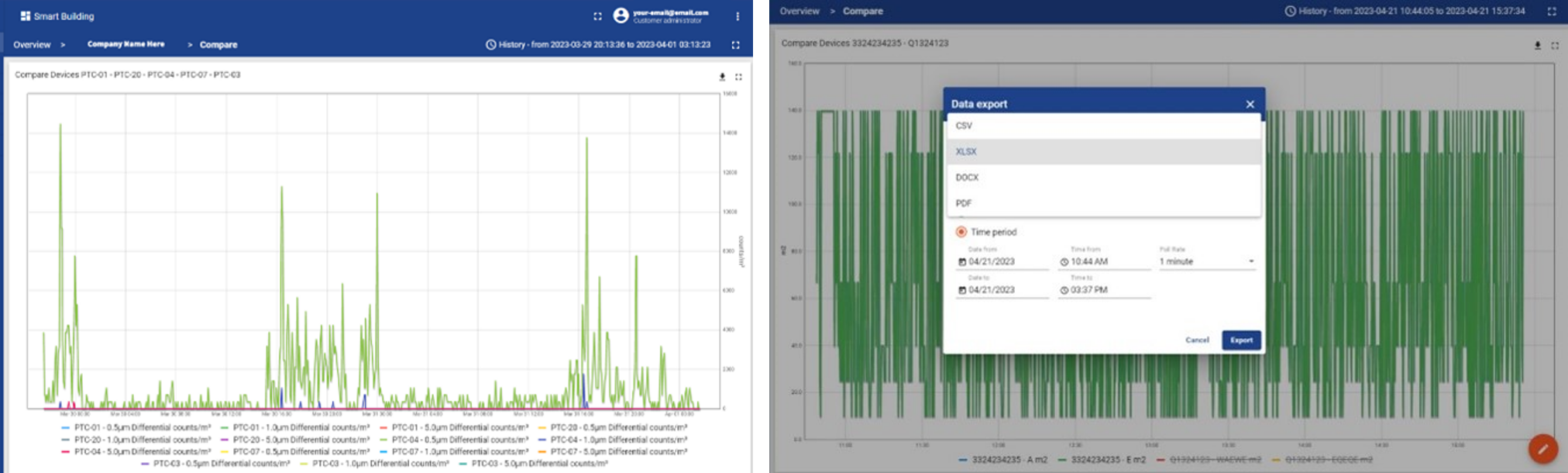Download data from PTC-01 Compare Devices widget

click(722, 77)
